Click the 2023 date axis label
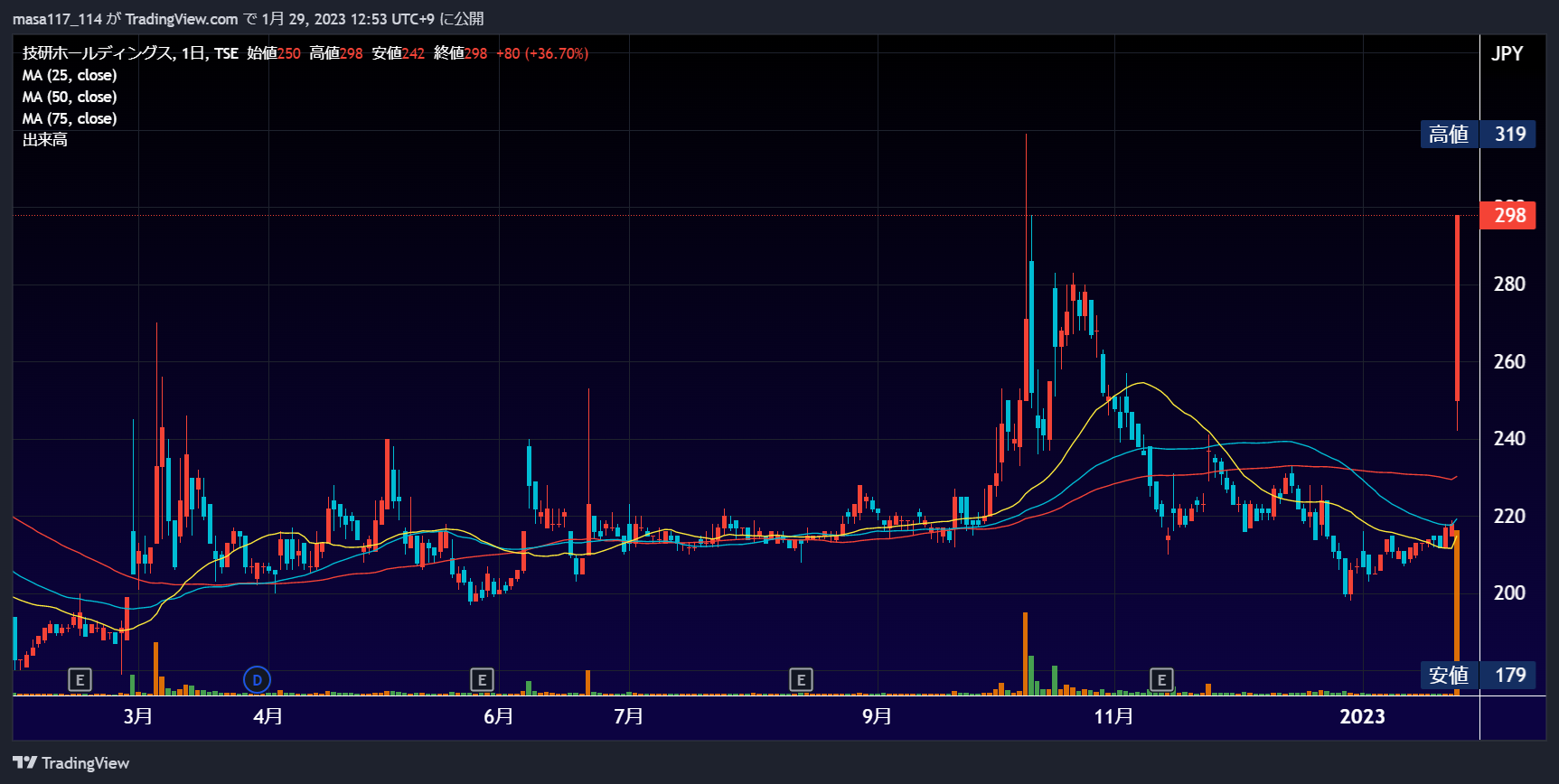The image size is (1559, 784). [1362, 716]
